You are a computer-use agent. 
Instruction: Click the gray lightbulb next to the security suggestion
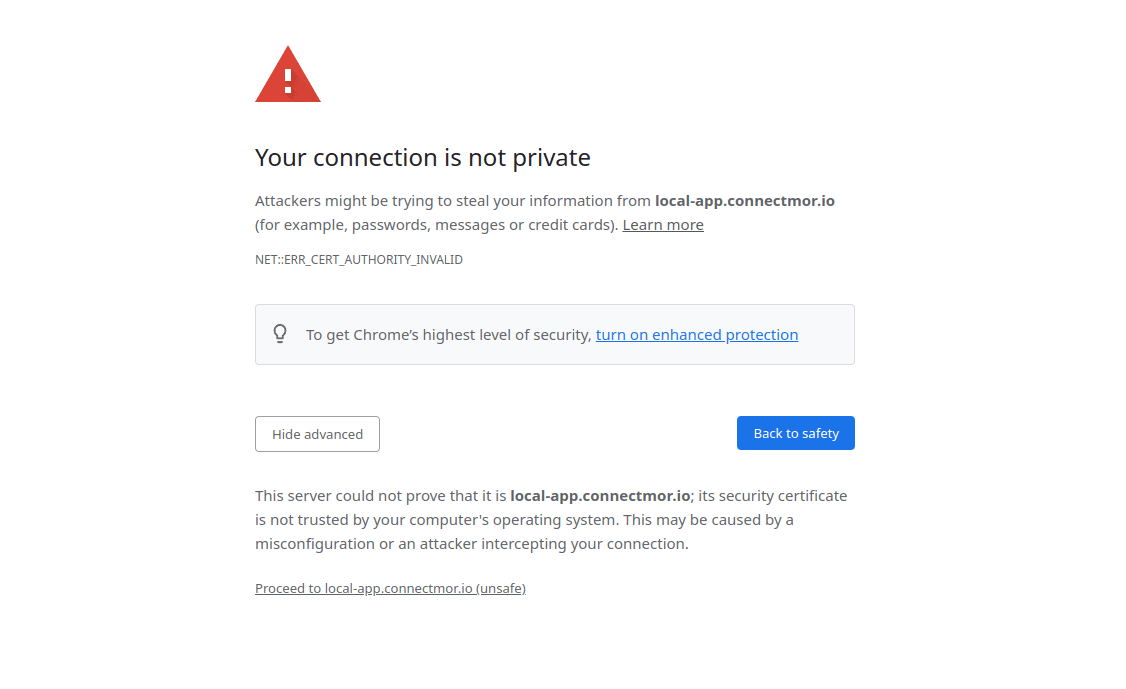(x=280, y=334)
